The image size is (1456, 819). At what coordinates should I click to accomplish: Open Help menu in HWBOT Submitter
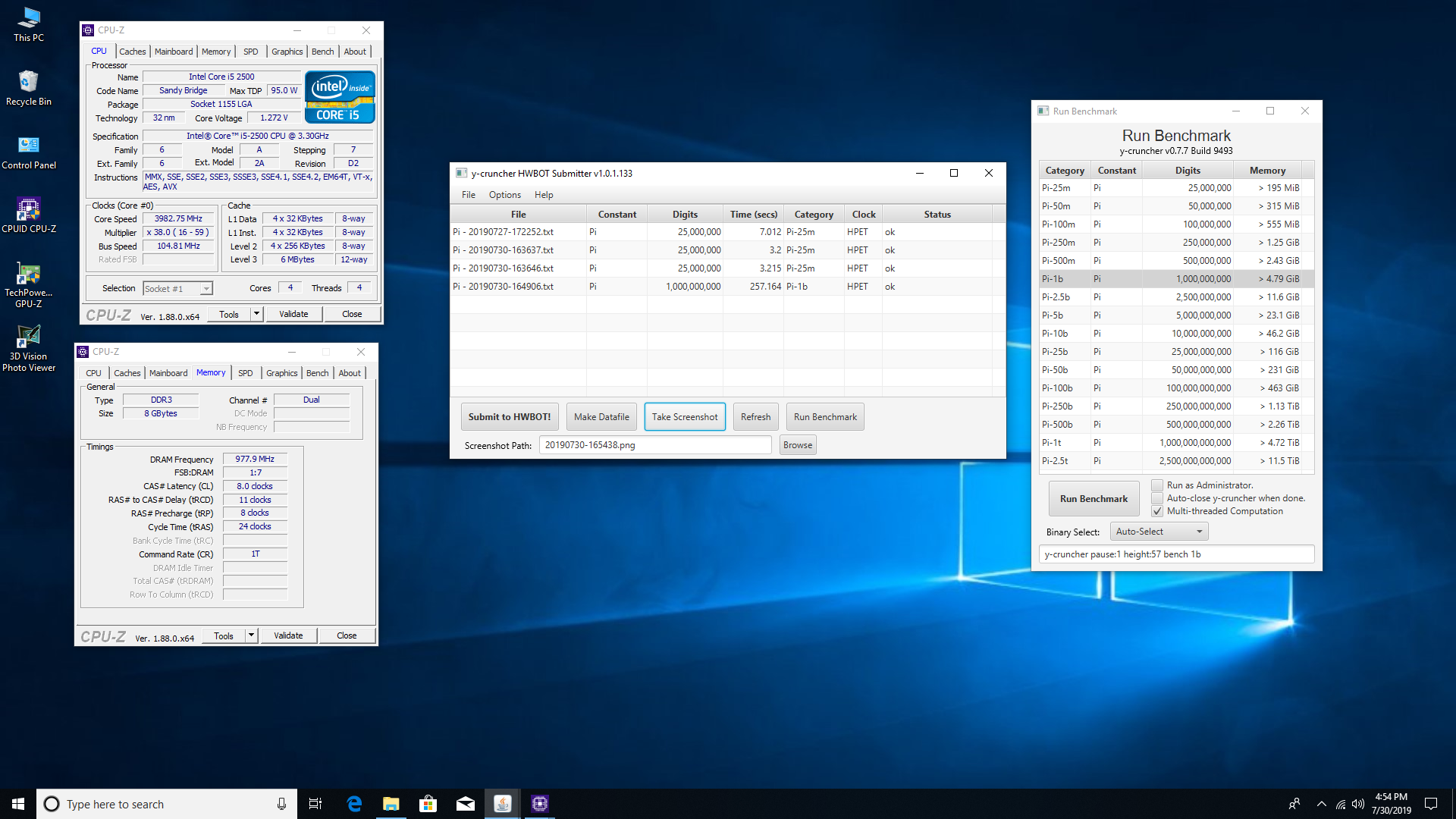(544, 195)
